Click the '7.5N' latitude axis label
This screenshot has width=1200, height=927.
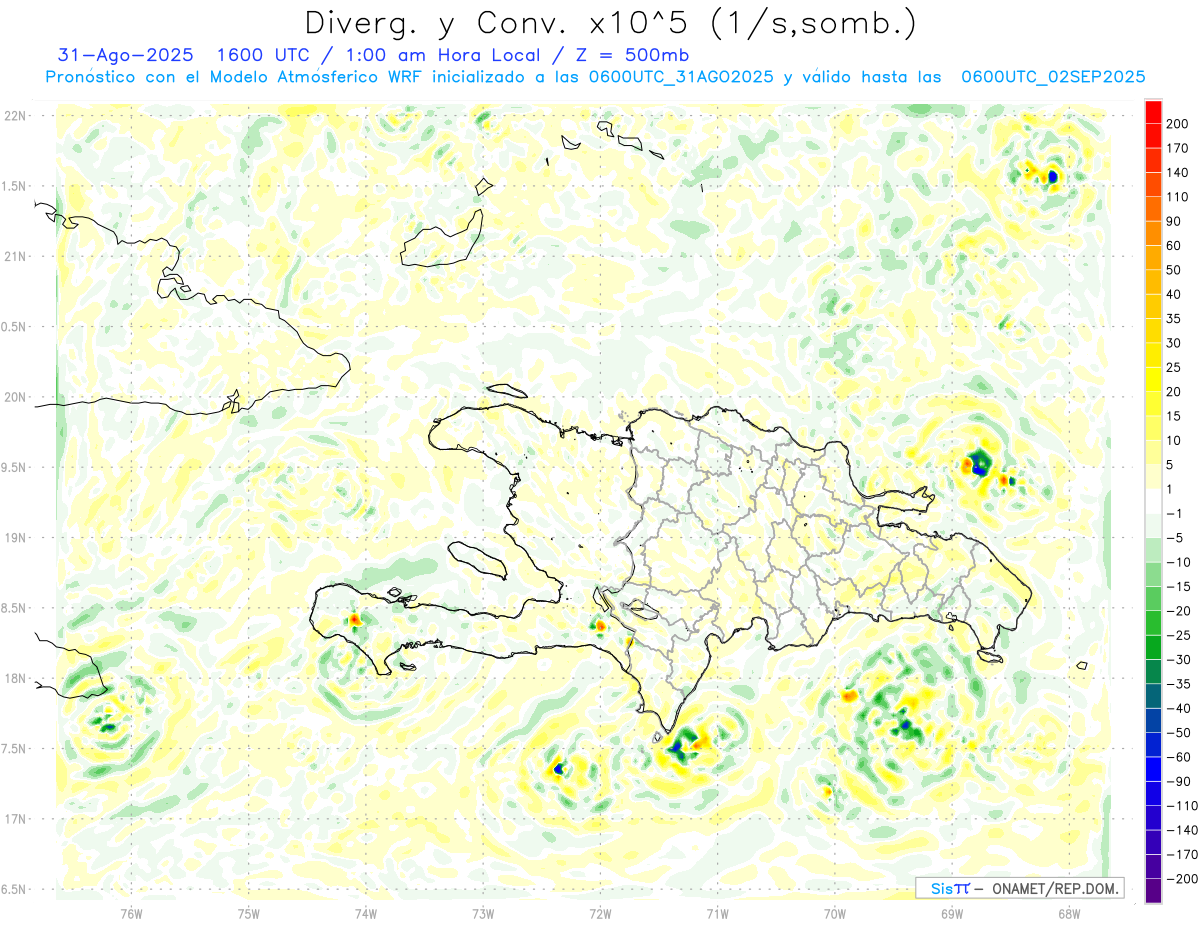[15, 748]
